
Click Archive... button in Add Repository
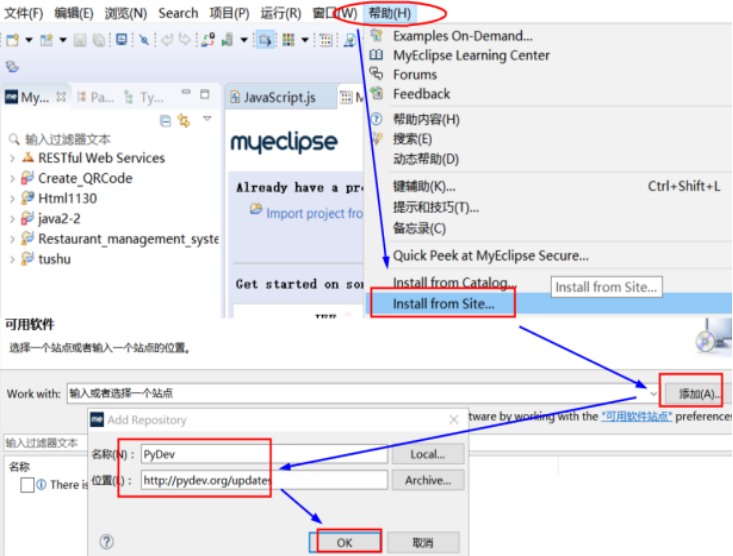coord(428,480)
